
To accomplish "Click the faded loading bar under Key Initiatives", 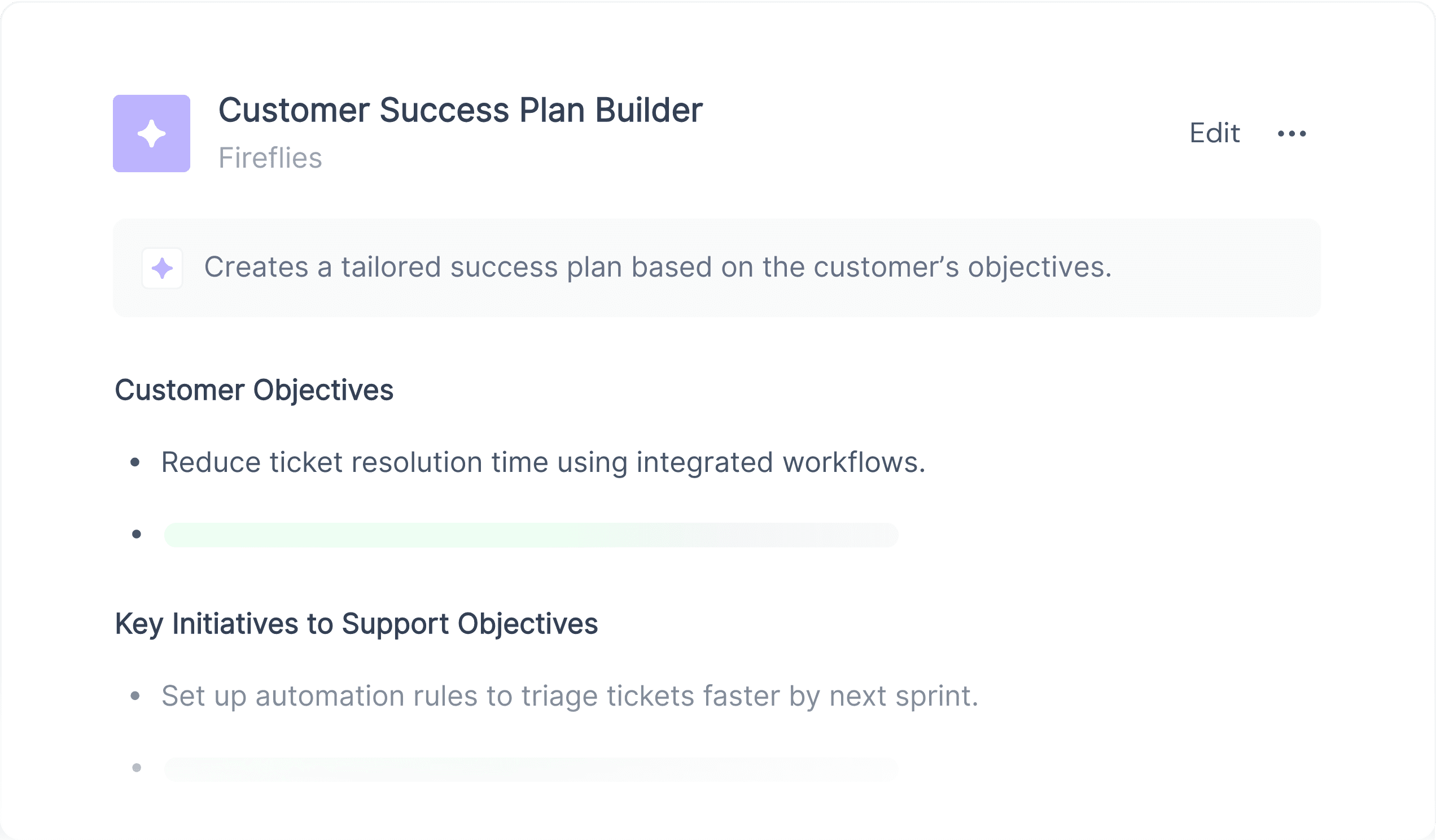I will click(x=531, y=769).
